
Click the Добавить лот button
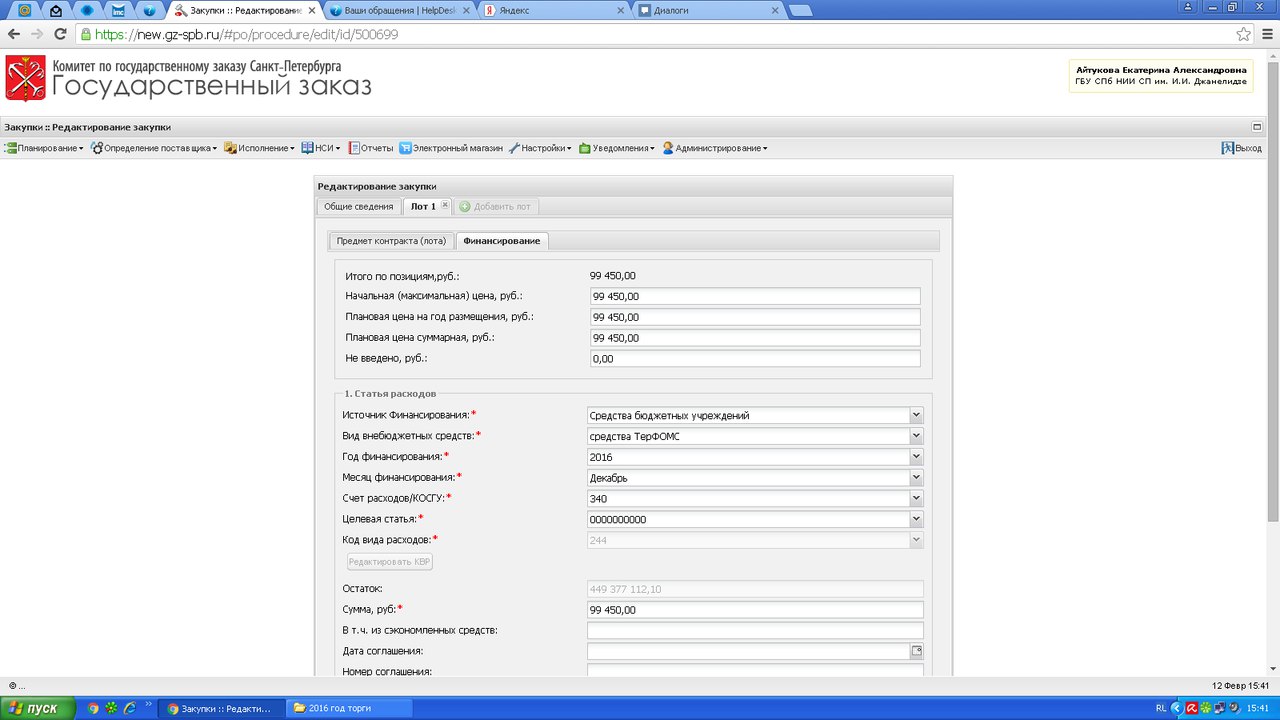point(497,206)
